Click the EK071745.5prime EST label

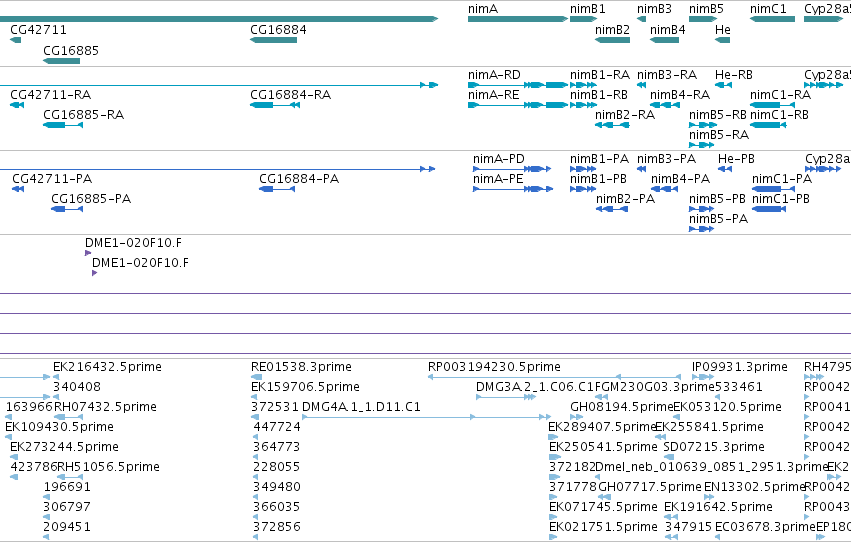pos(603,507)
